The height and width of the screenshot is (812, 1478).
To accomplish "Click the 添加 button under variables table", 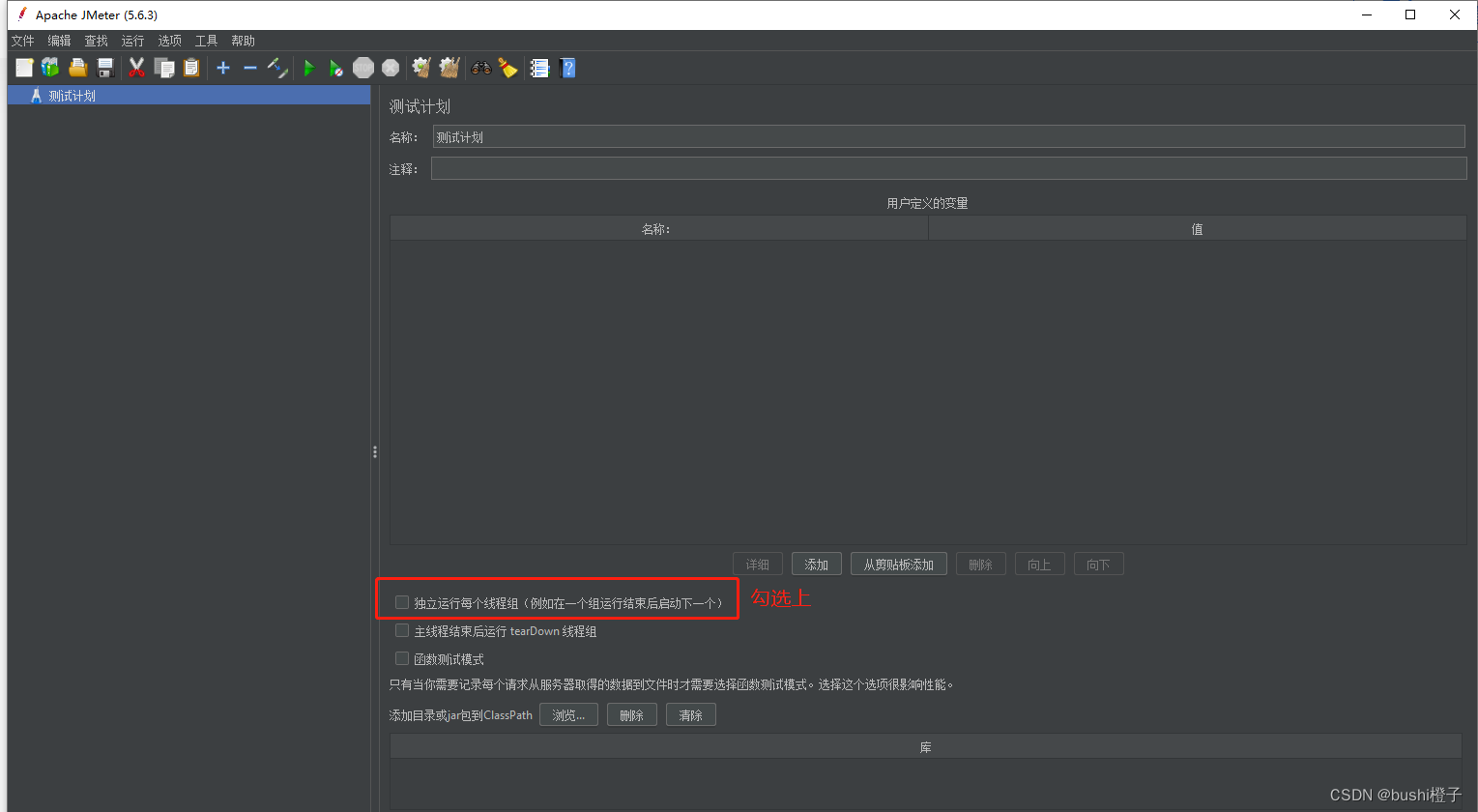I will [817, 565].
